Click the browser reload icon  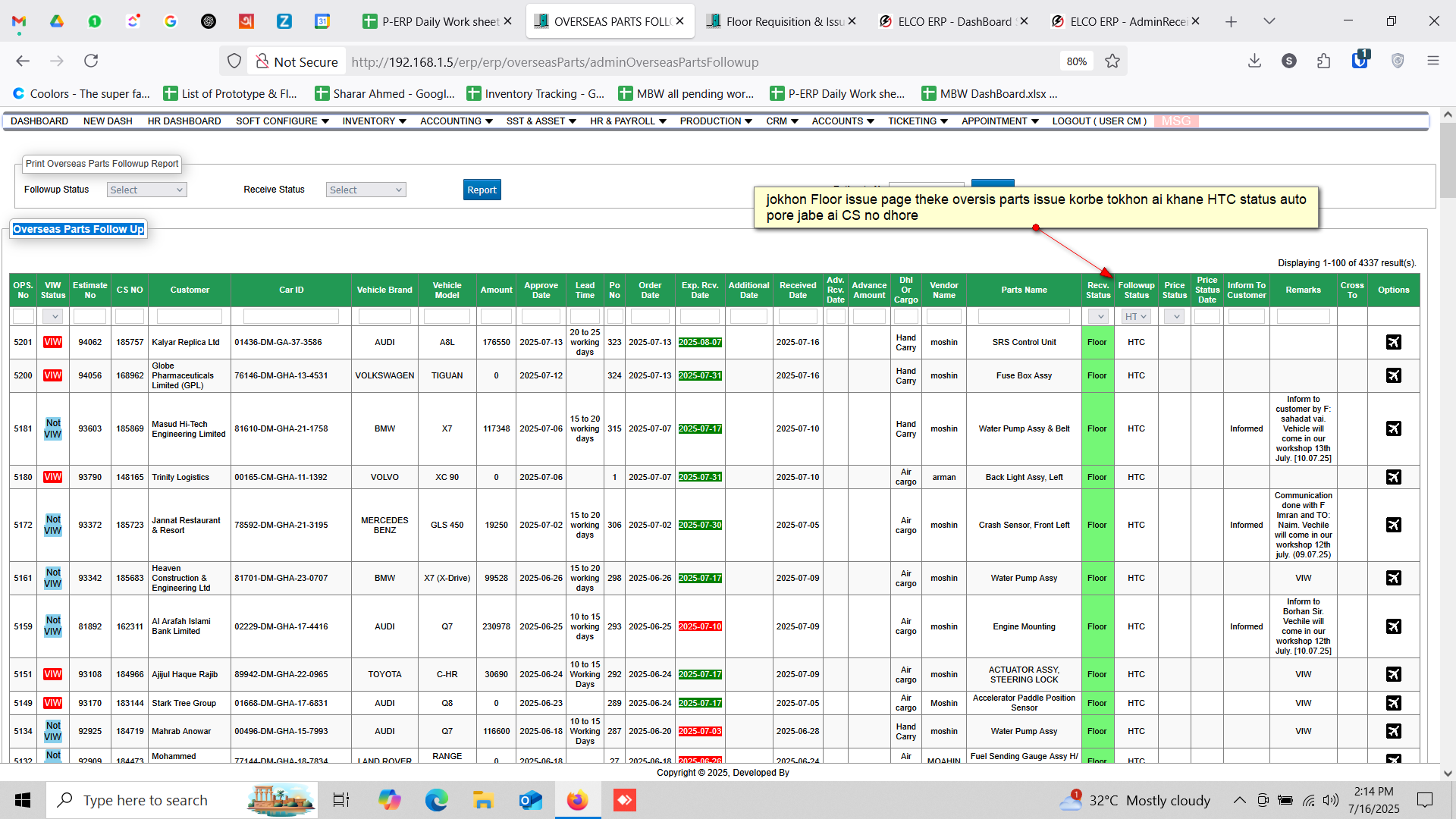91,61
